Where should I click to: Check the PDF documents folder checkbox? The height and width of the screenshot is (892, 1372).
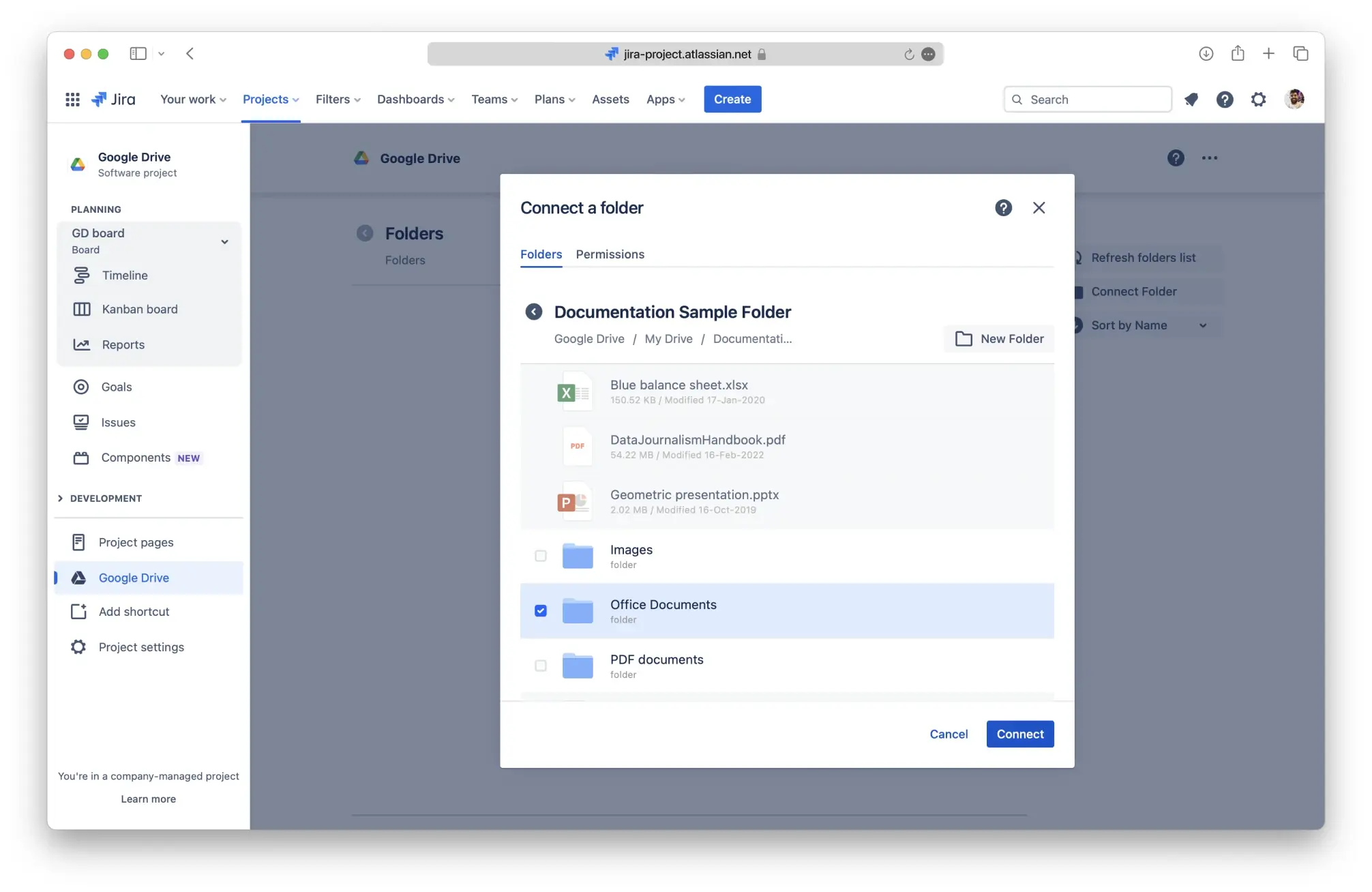click(541, 666)
